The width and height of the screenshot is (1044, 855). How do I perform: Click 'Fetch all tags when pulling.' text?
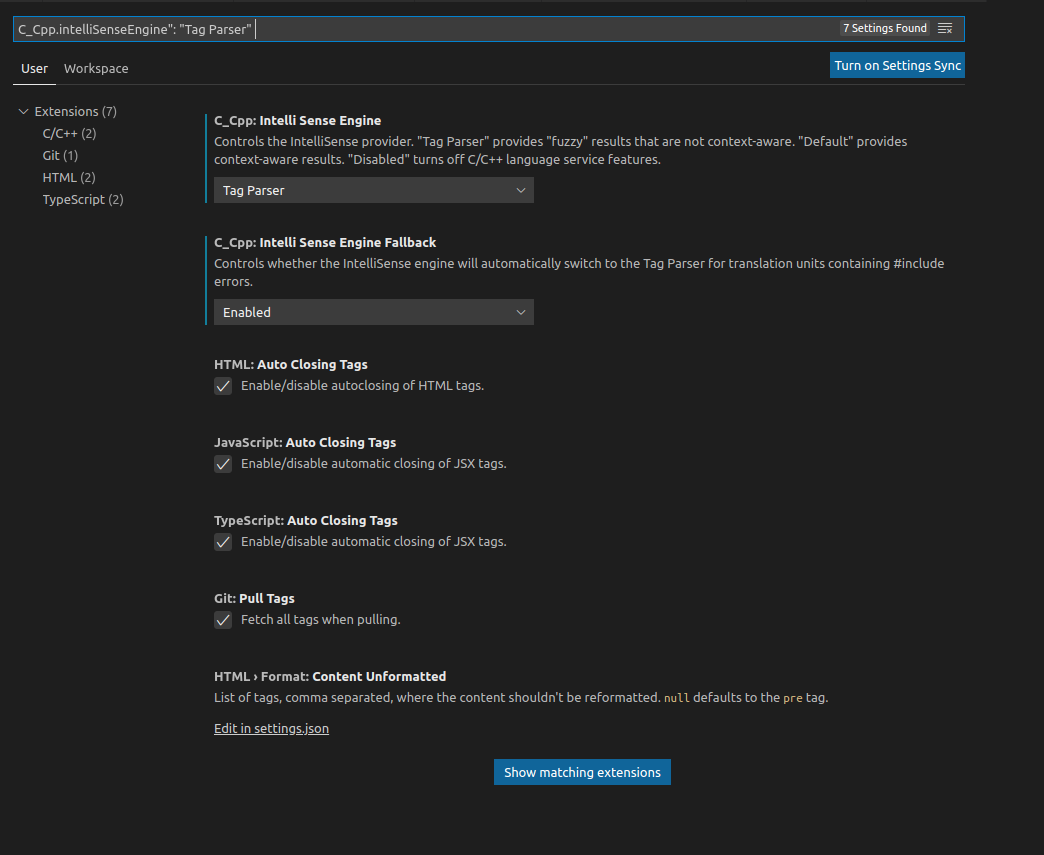(x=320, y=619)
